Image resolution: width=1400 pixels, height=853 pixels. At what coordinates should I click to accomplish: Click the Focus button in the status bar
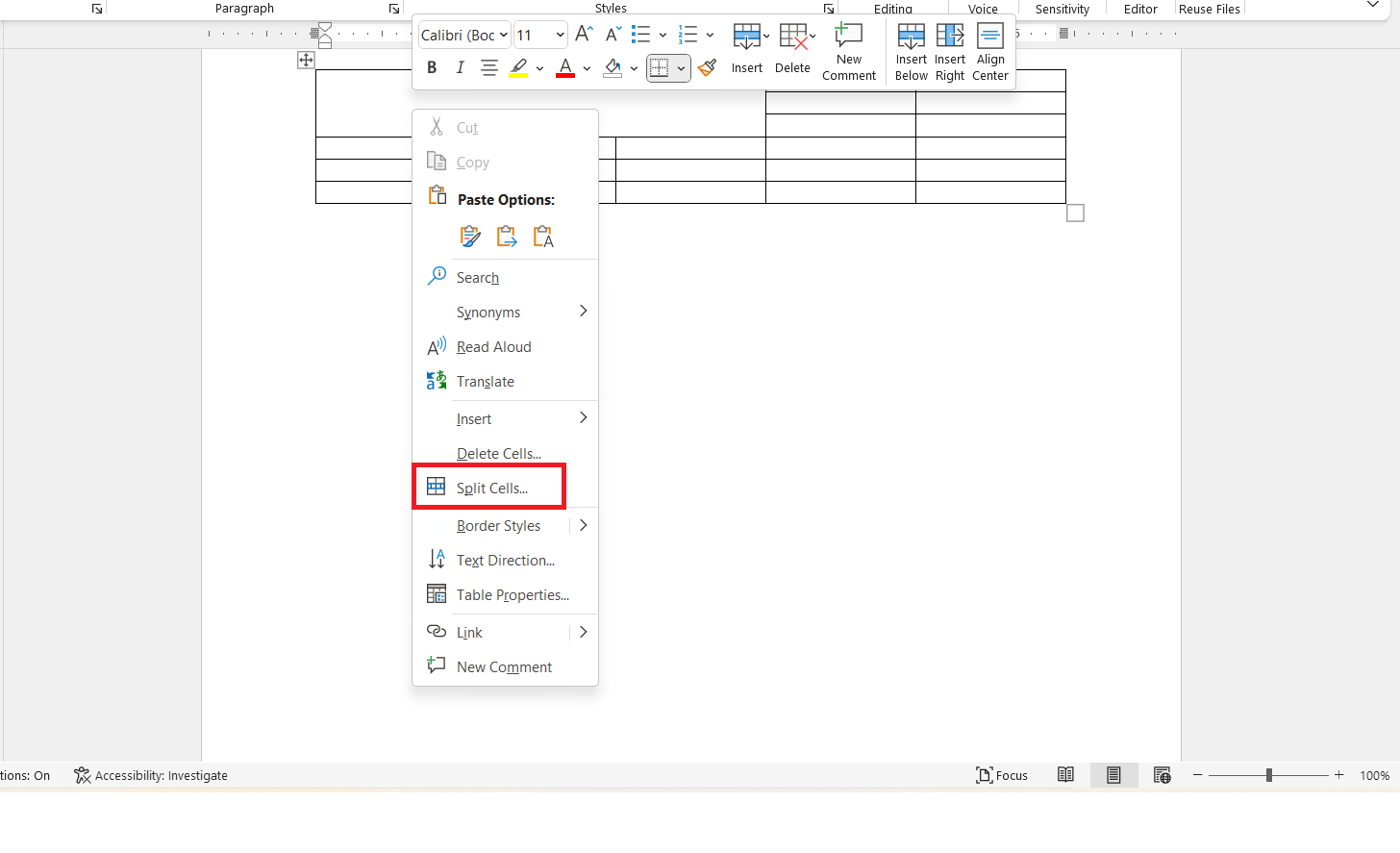pyautogui.click(x=1002, y=775)
